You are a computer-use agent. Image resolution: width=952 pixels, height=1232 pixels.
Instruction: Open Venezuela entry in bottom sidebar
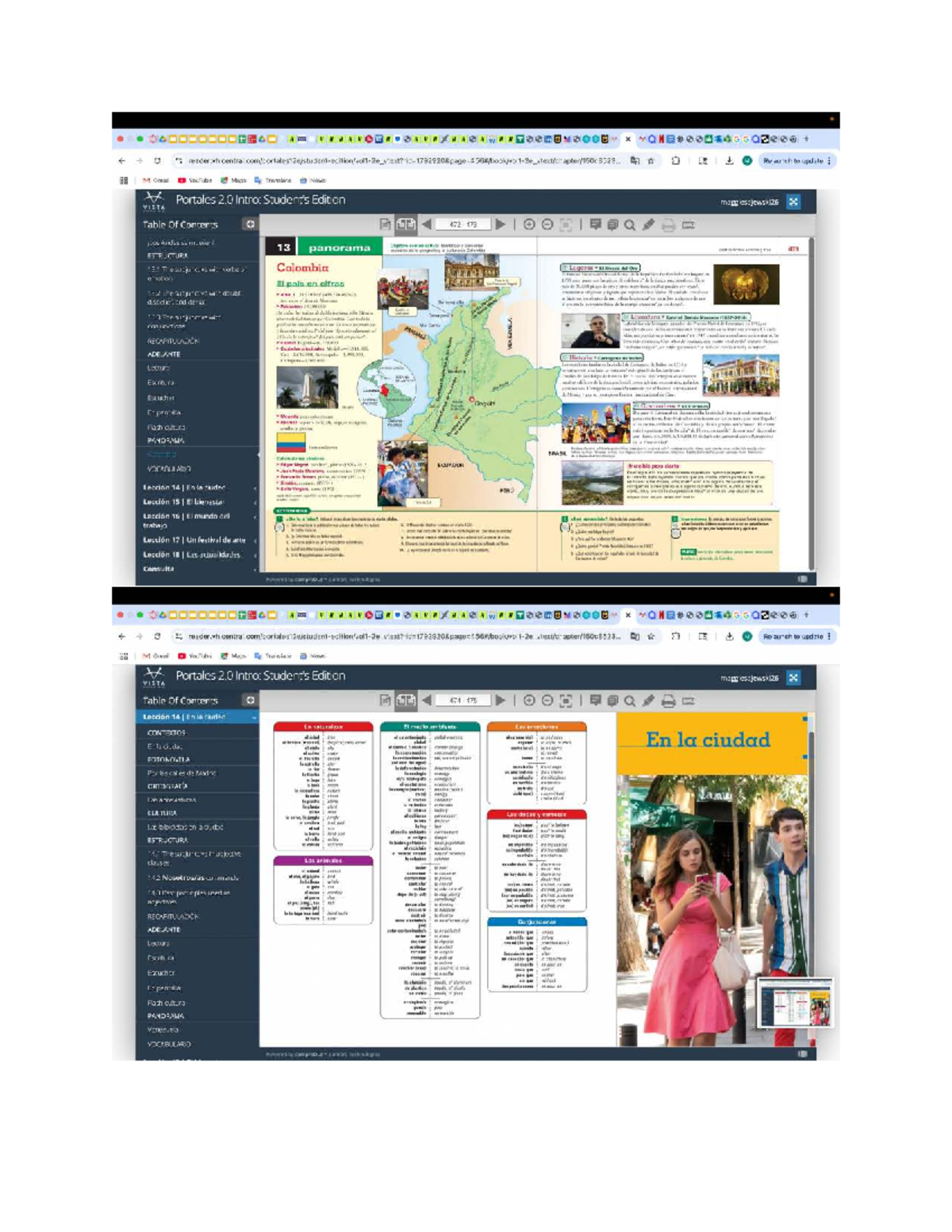coord(163,1030)
